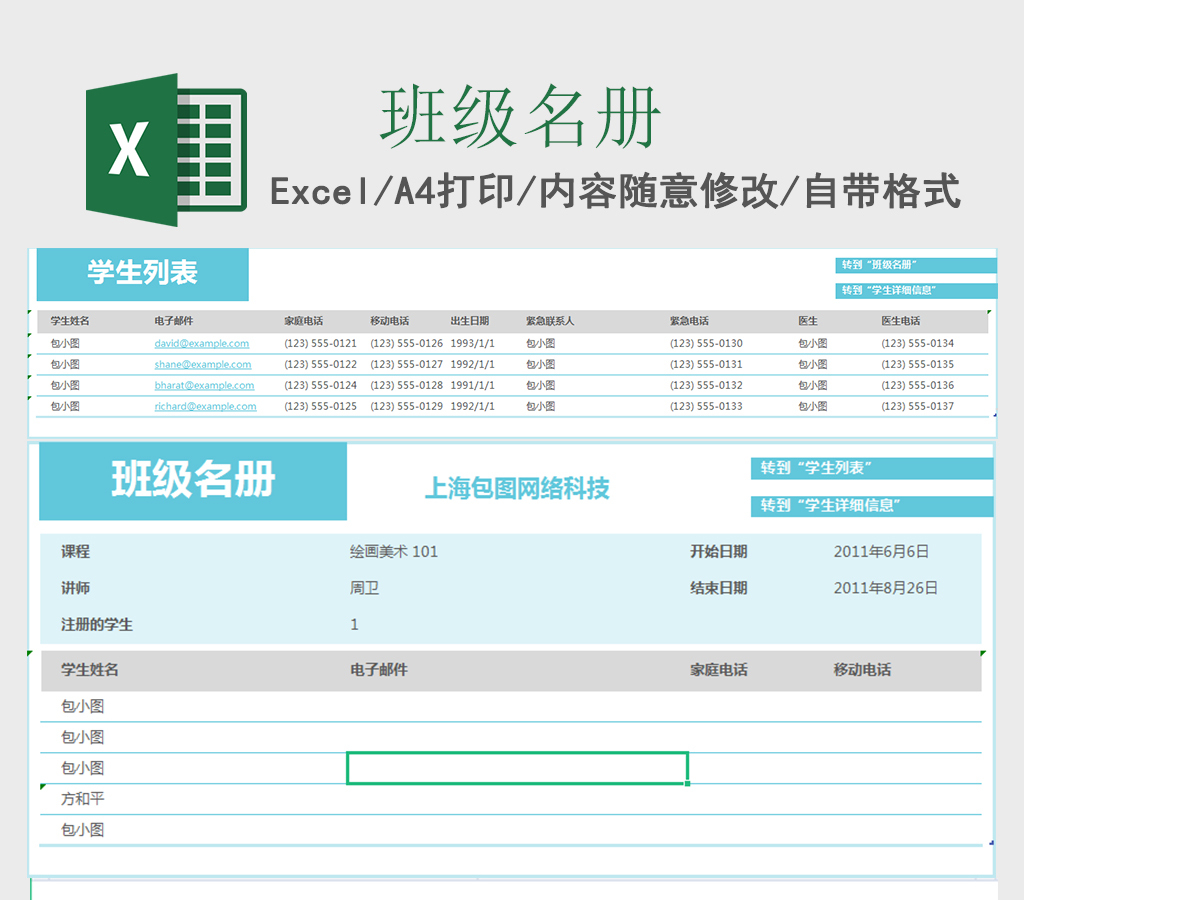
Task: Open the richard@example.com email link
Action: [205, 406]
